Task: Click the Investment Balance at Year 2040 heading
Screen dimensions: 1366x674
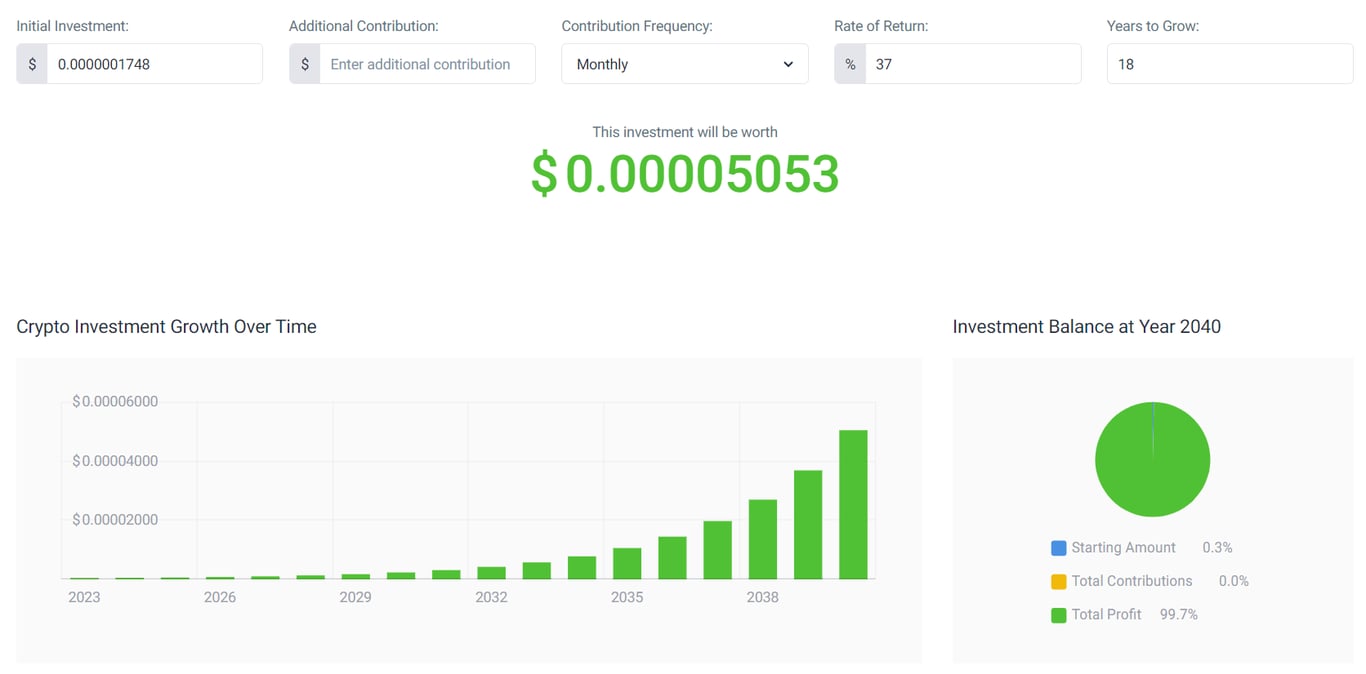Action: [1087, 326]
